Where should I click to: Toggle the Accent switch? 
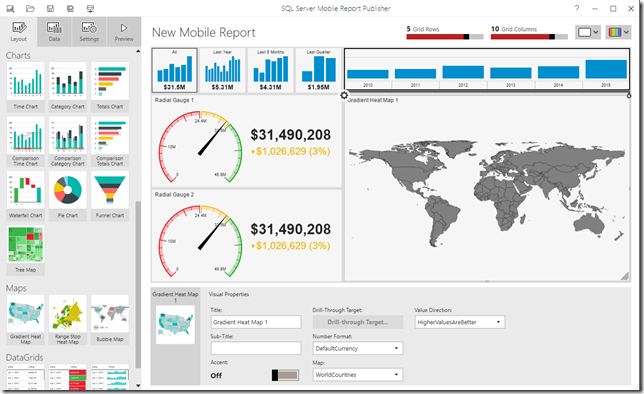tap(285, 375)
